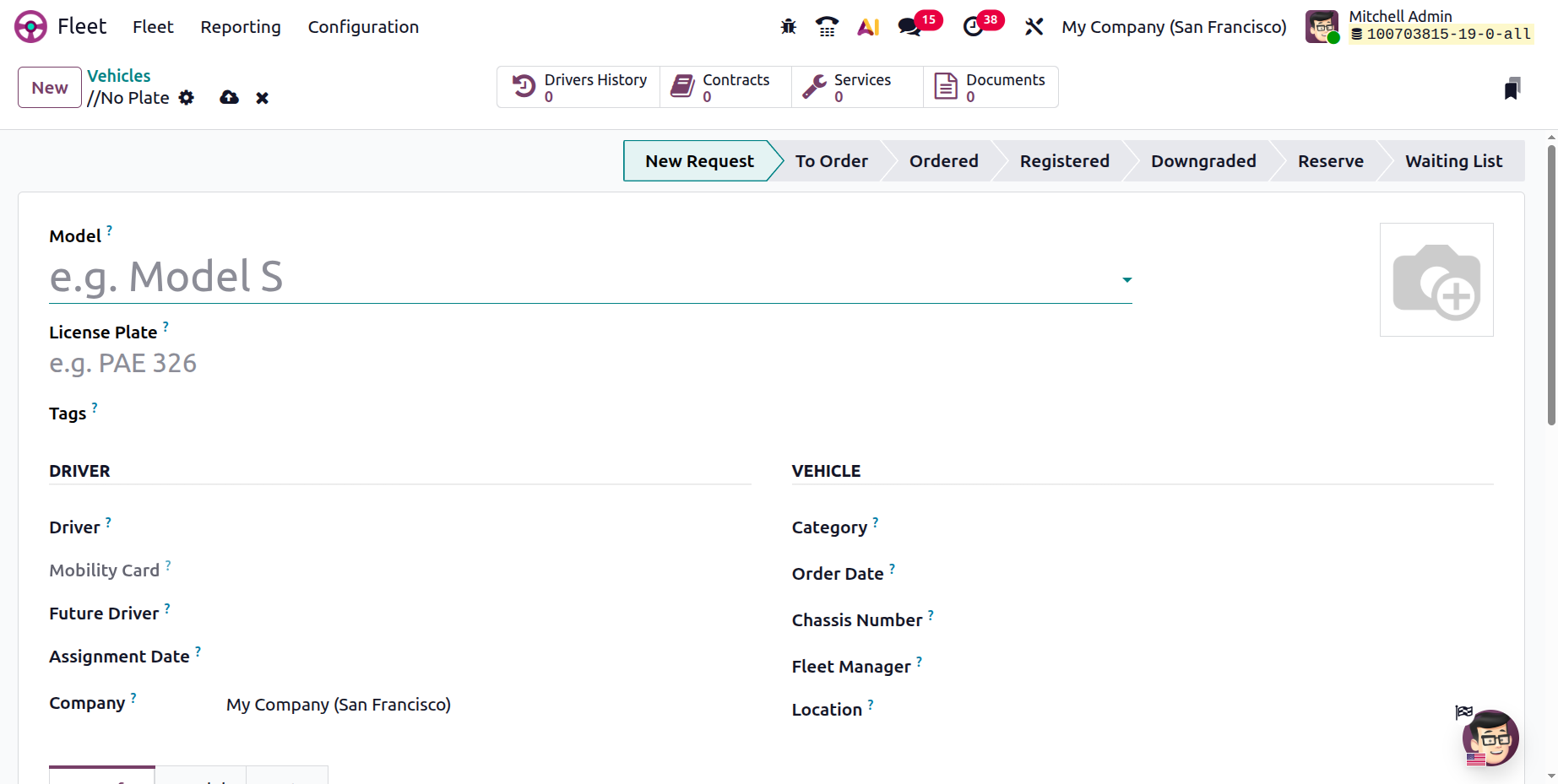The image size is (1558, 784).
Task: Click the New button
Action: click(x=50, y=88)
